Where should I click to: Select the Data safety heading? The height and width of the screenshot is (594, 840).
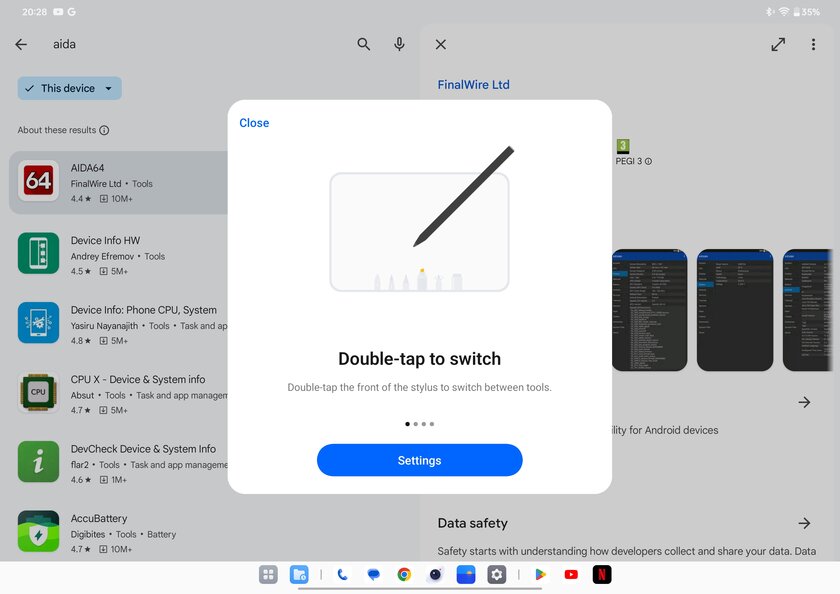click(x=472, y=523)
